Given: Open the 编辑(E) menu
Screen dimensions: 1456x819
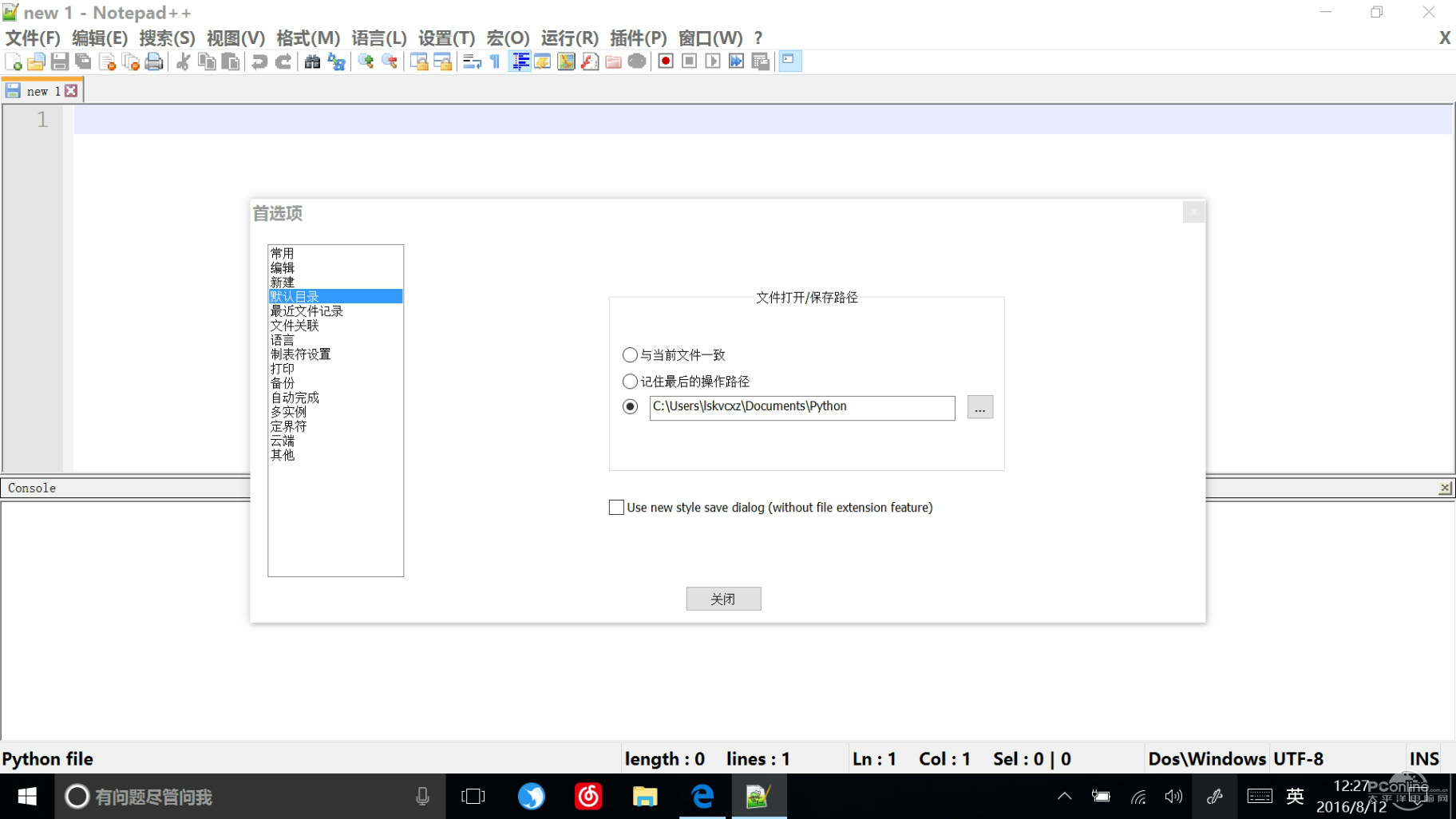Looking at the screenshot, I should click(x=100, y=38).
